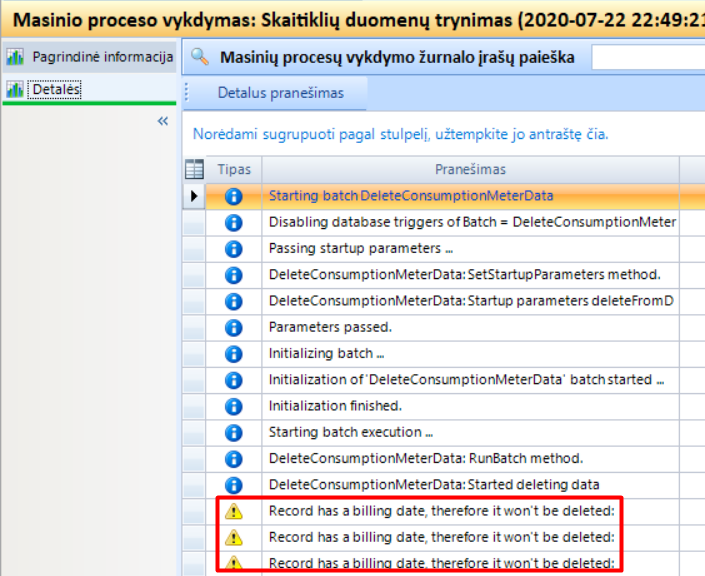Viewport: 705px width, 576px height.
Task: Open the Pagrindinė informacija tab
Action: (102, 57)
